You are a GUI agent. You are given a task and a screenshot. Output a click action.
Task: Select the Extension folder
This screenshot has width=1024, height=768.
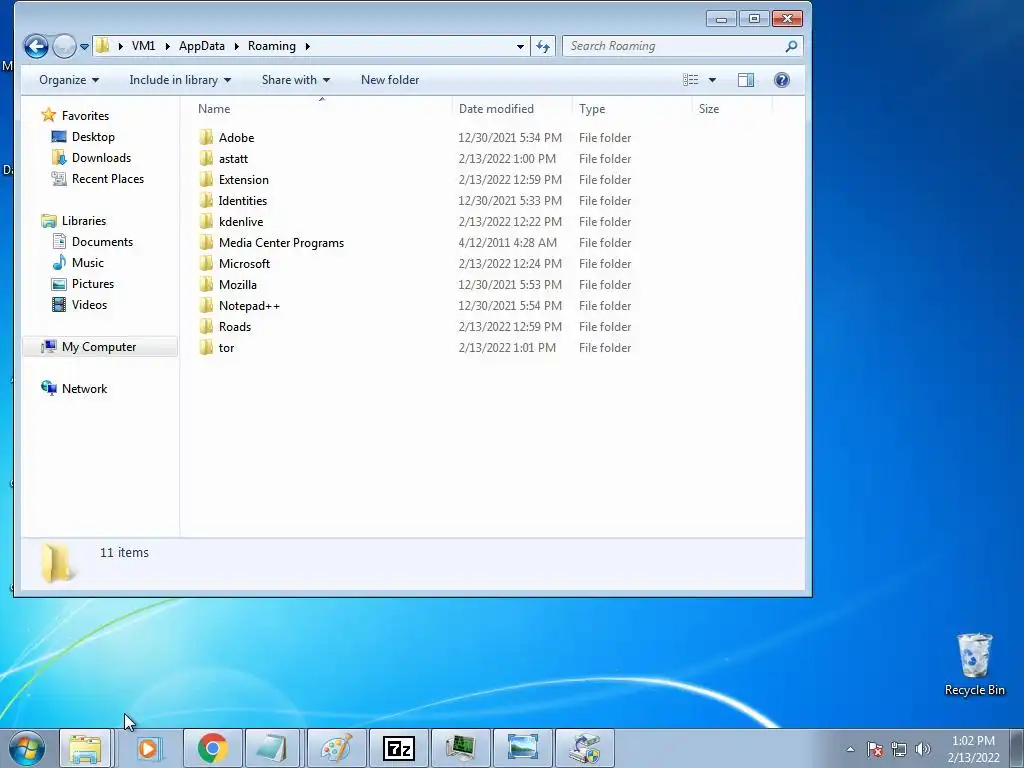[244, 180]
